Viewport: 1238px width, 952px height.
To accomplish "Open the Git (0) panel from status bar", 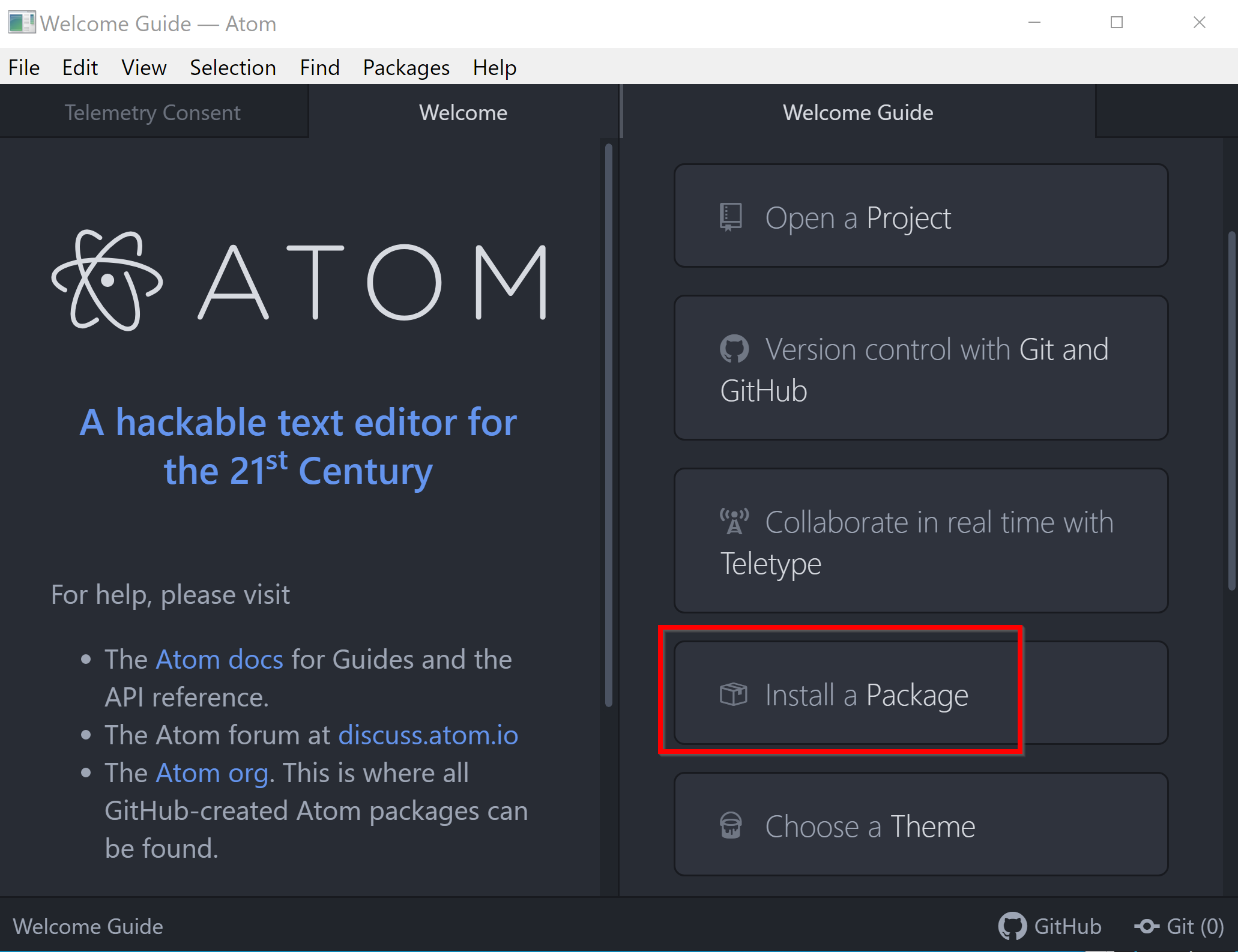I will tap(1179, 926).
